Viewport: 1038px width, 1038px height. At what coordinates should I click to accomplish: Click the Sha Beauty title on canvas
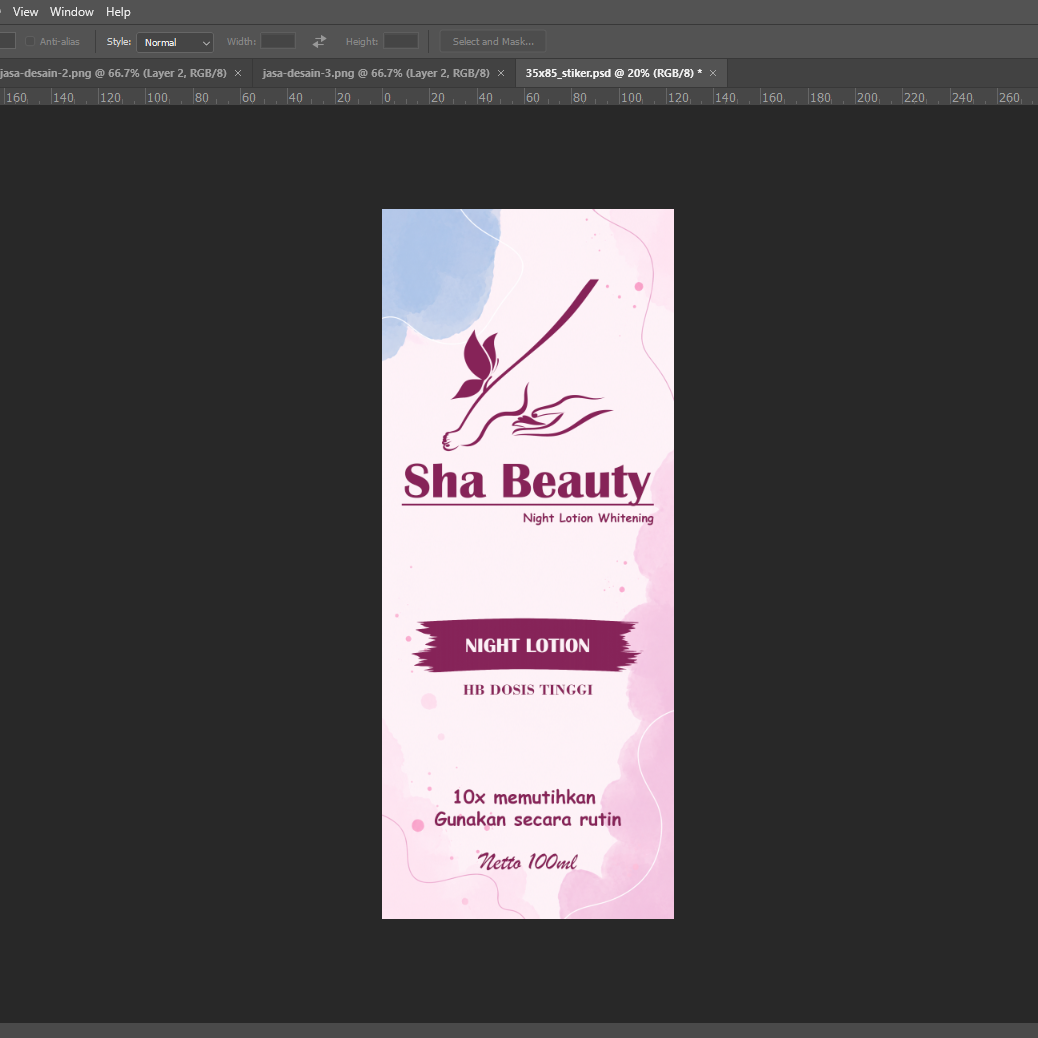pyautogui.click(x=527, y=482)
